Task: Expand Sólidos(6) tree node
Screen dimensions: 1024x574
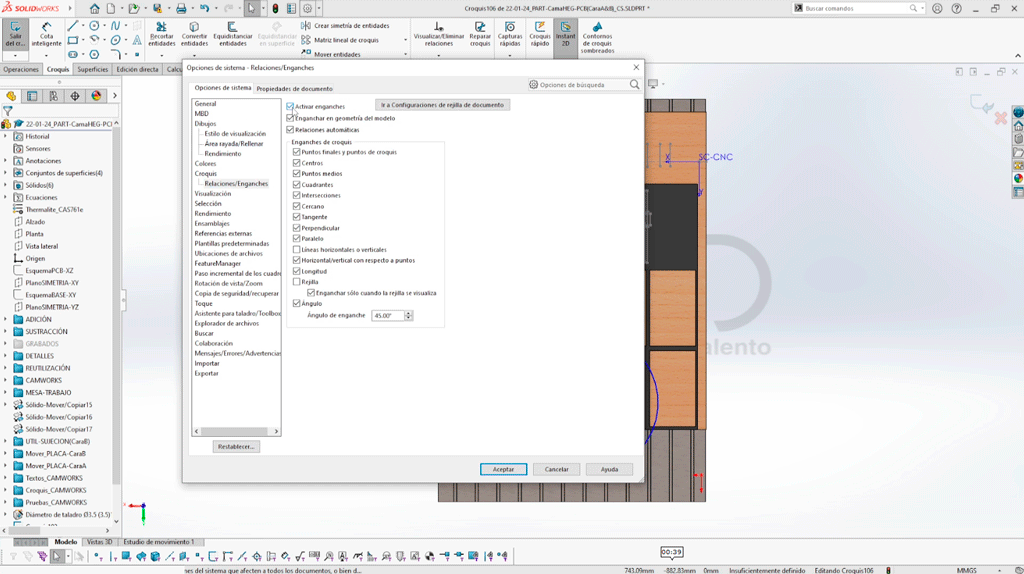Action: tap(6, 185)
